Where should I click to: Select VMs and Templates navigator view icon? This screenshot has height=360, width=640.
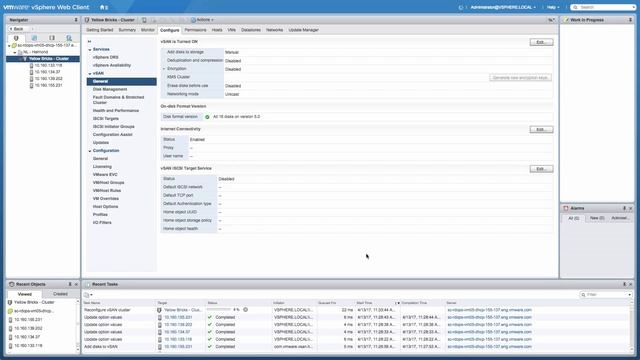coord(34,38)
